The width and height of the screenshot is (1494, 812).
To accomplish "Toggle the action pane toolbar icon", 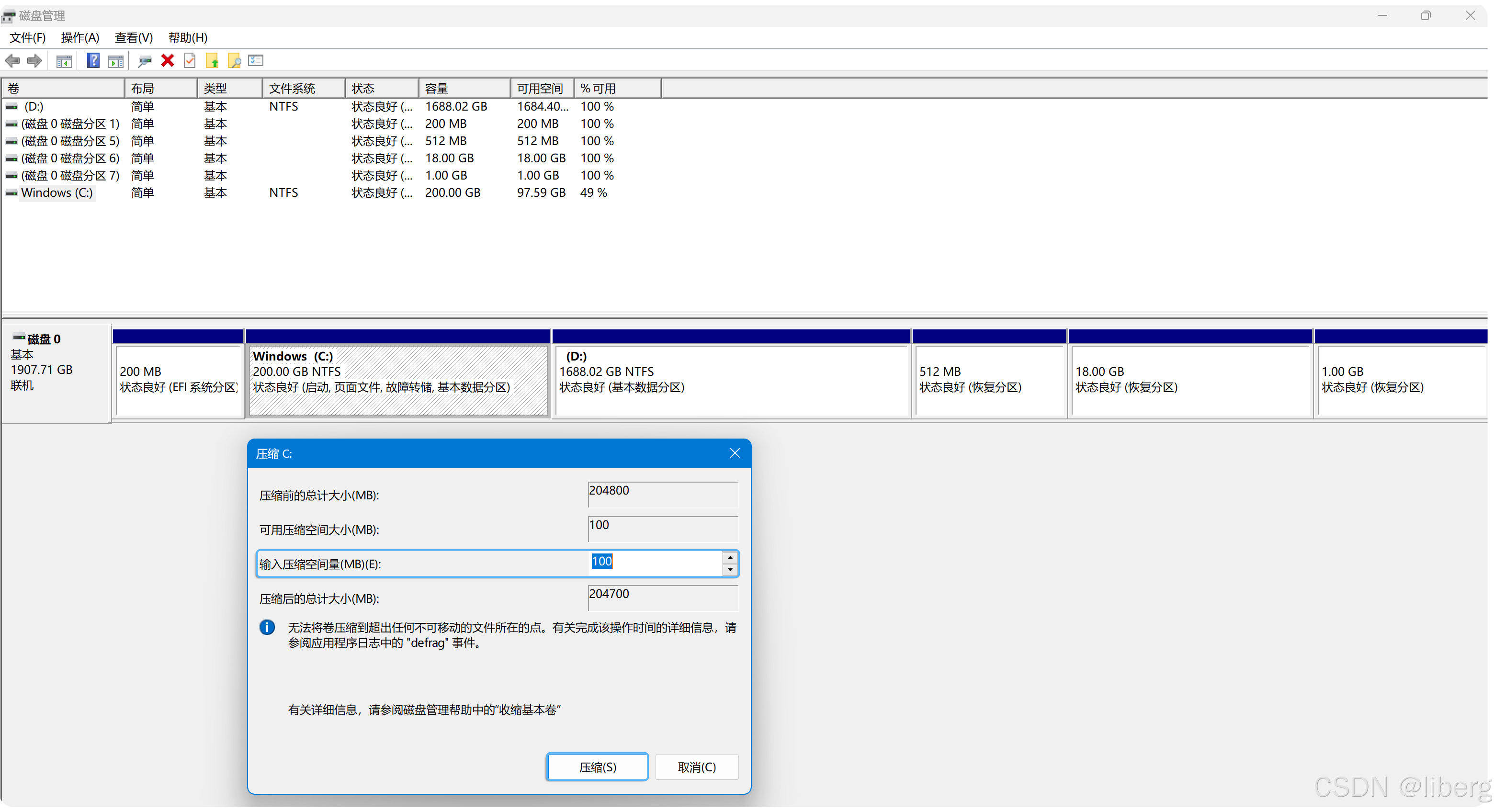I will click(x=116, y=61).
